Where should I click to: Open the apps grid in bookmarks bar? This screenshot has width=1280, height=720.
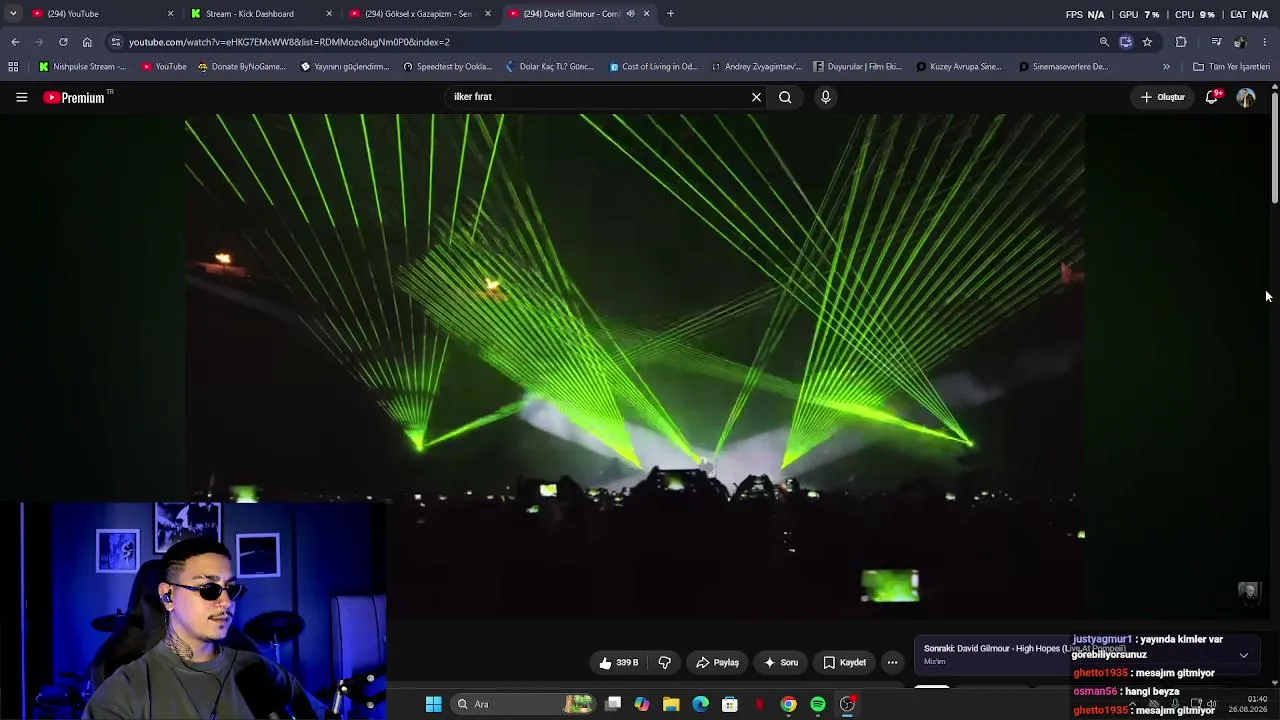13,67
